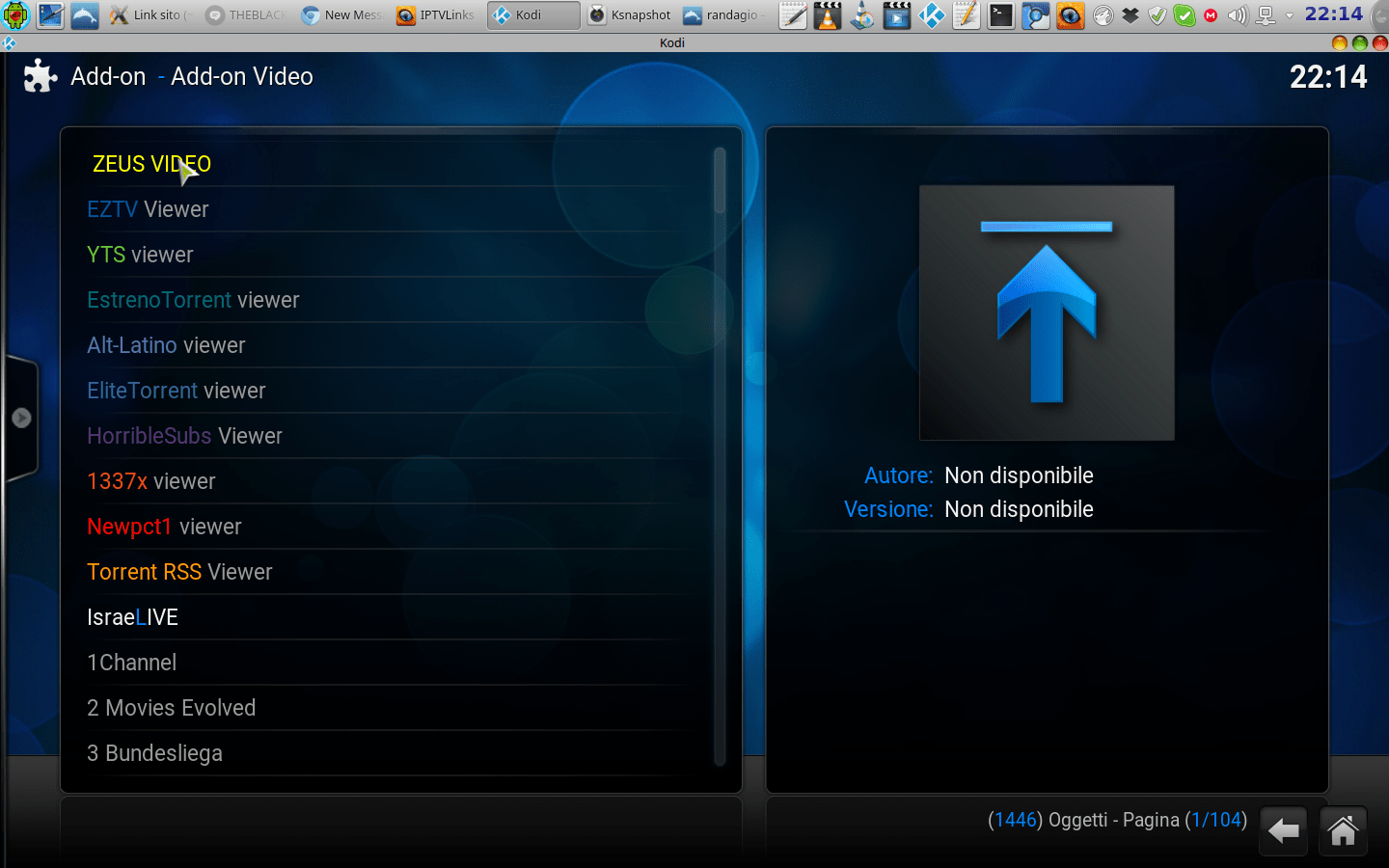Switch to the THEBLACK chat taskbar window
The height and width of the screenshot is (868, 1389).
(245, 14)
